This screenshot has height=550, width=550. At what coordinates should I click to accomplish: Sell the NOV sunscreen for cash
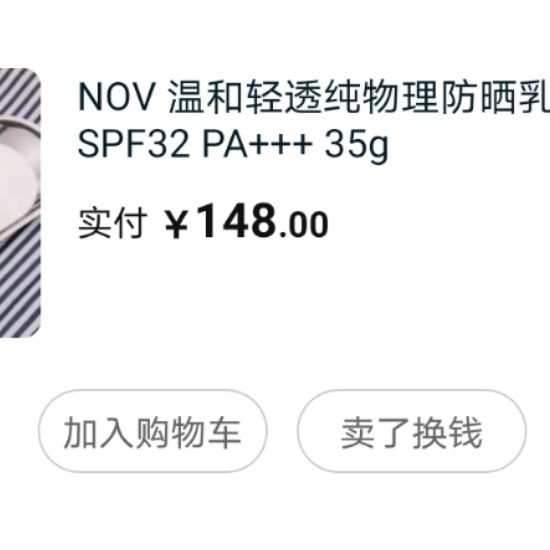click(412, 431)
